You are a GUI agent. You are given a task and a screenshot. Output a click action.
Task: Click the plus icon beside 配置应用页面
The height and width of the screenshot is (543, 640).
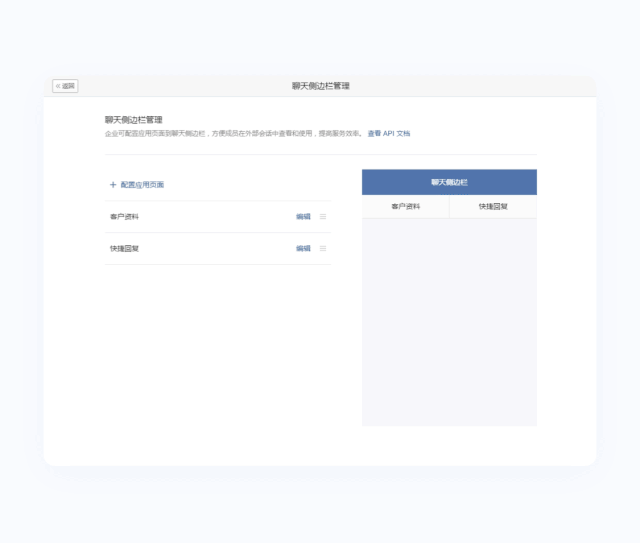coord(113,185)
